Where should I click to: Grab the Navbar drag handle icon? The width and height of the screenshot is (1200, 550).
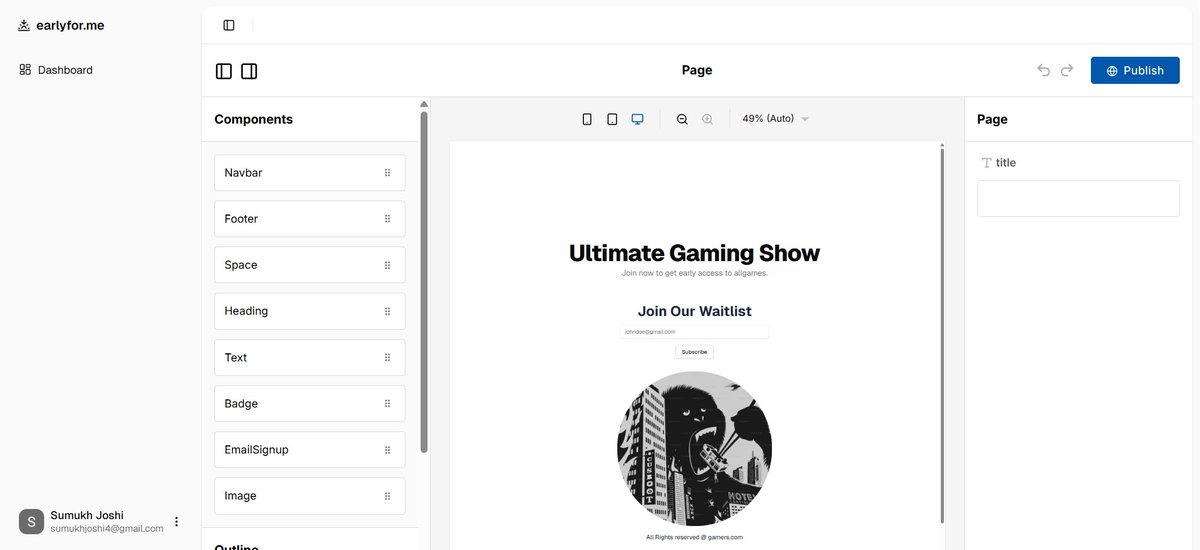click(387, 173)
